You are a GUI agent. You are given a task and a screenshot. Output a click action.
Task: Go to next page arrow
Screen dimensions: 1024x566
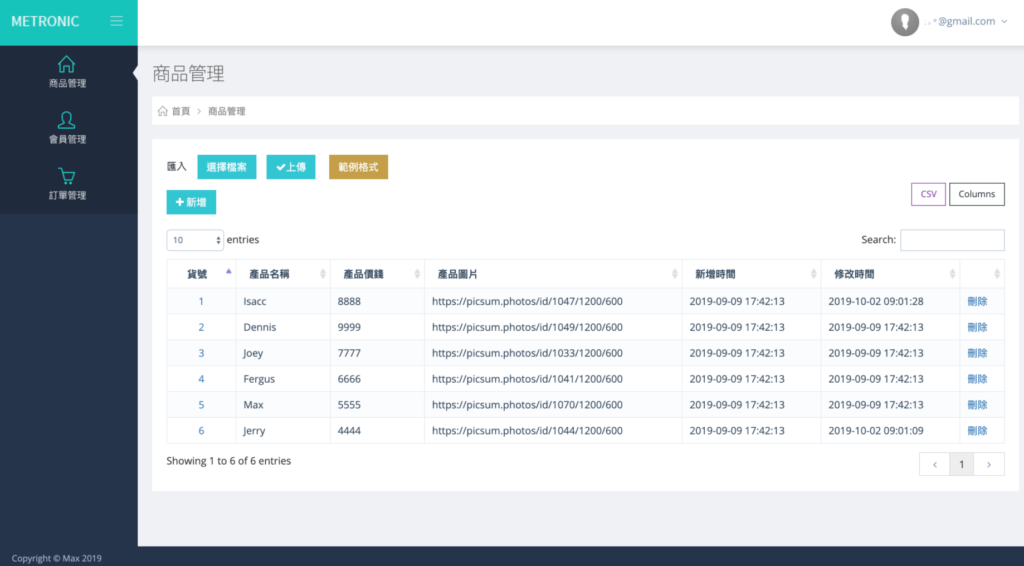989,464
